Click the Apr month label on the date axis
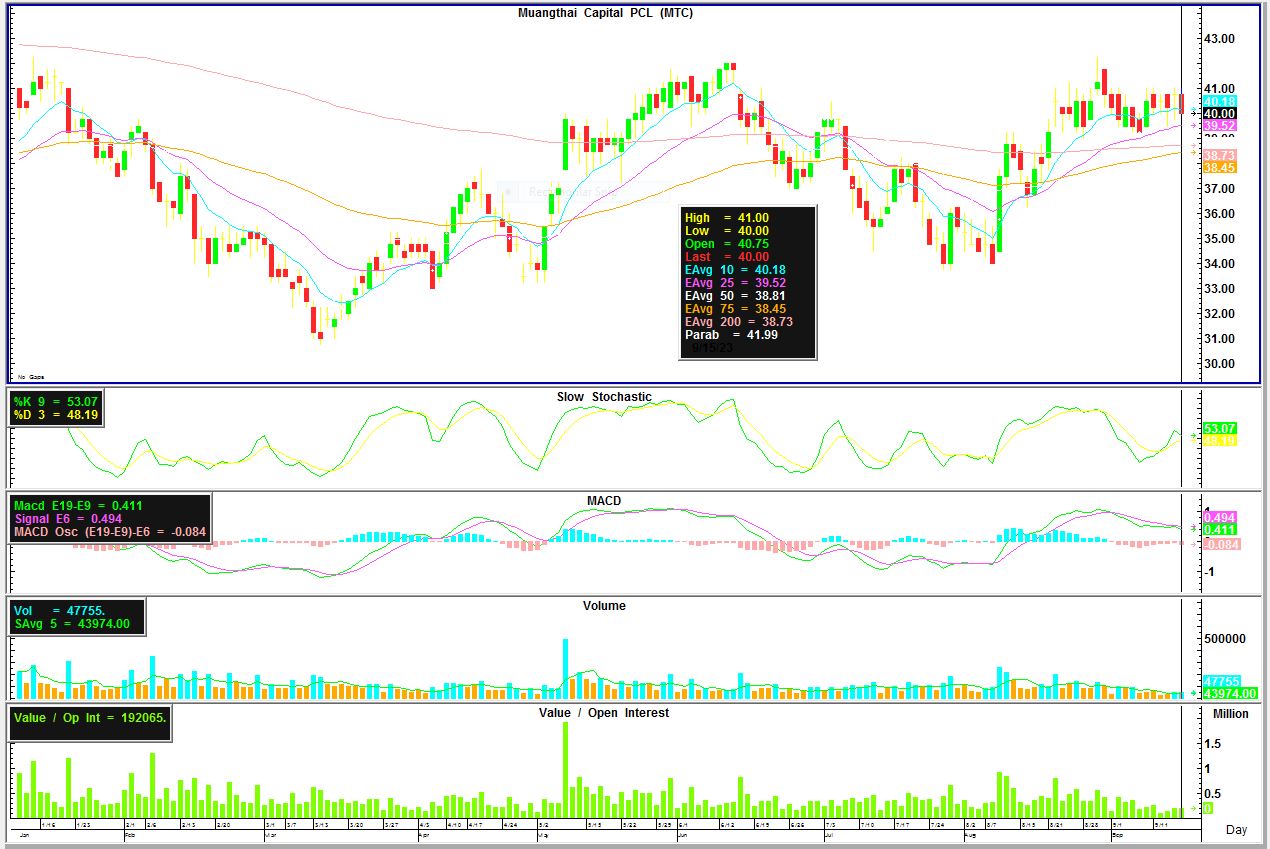This screenshot has width=1270, height=849. 423,833
